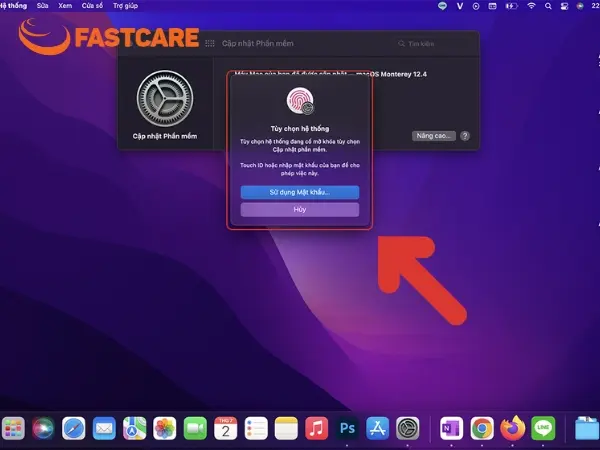Click the 'Sử dụng Mật khẩu...' button

(300, 192)
